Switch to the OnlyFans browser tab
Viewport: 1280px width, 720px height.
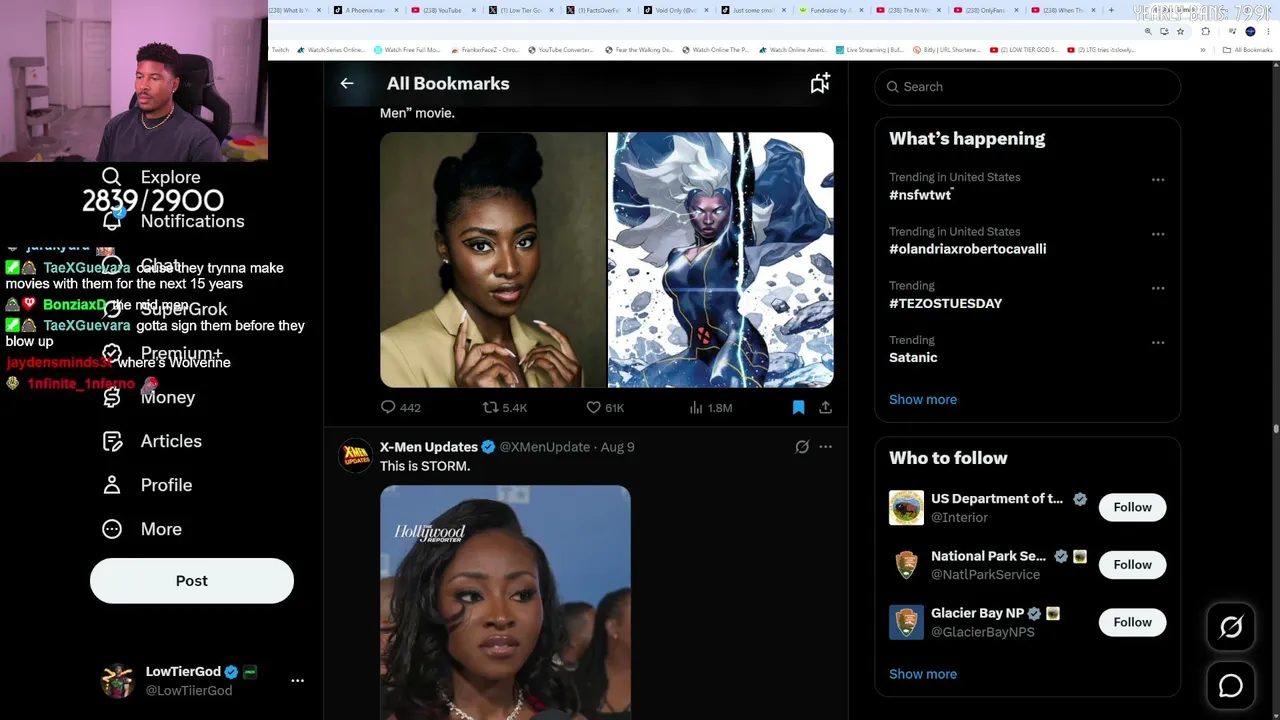[x=988, y=10]
